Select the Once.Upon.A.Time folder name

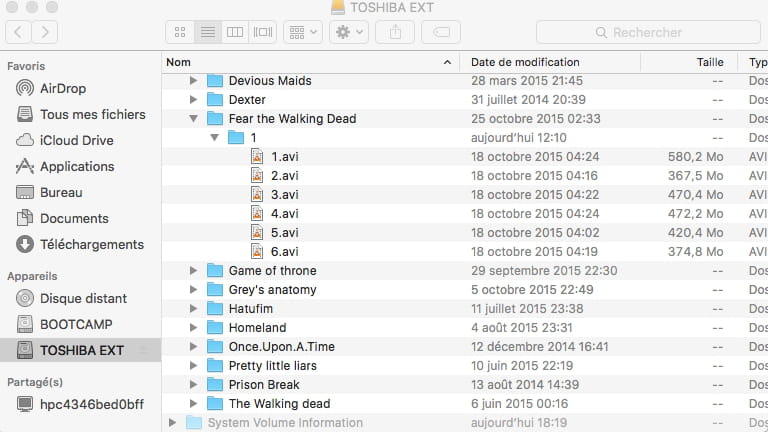(282, 346)
